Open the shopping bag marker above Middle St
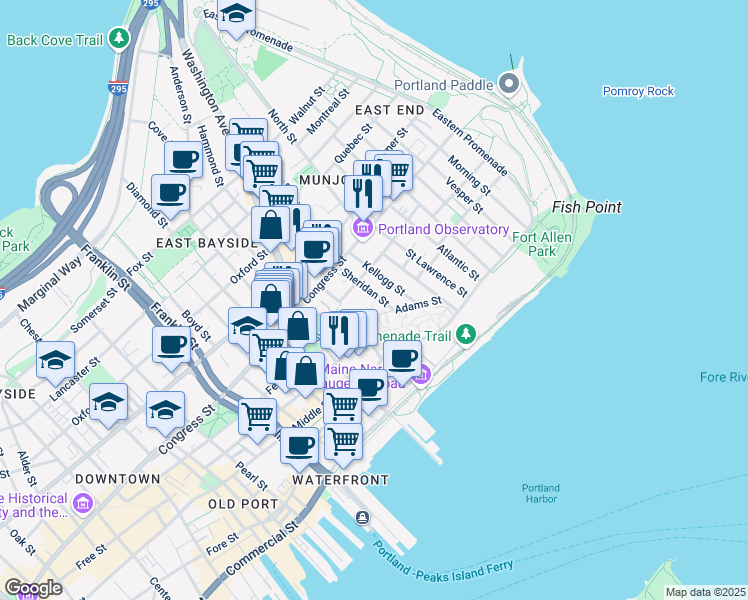 (306, 373)
